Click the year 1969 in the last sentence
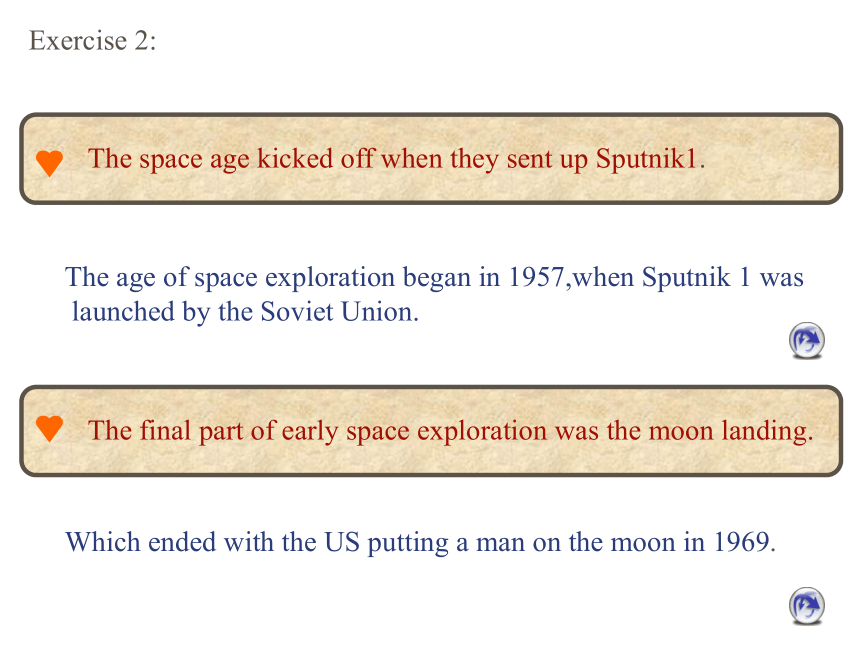 (x=741, y=542)
